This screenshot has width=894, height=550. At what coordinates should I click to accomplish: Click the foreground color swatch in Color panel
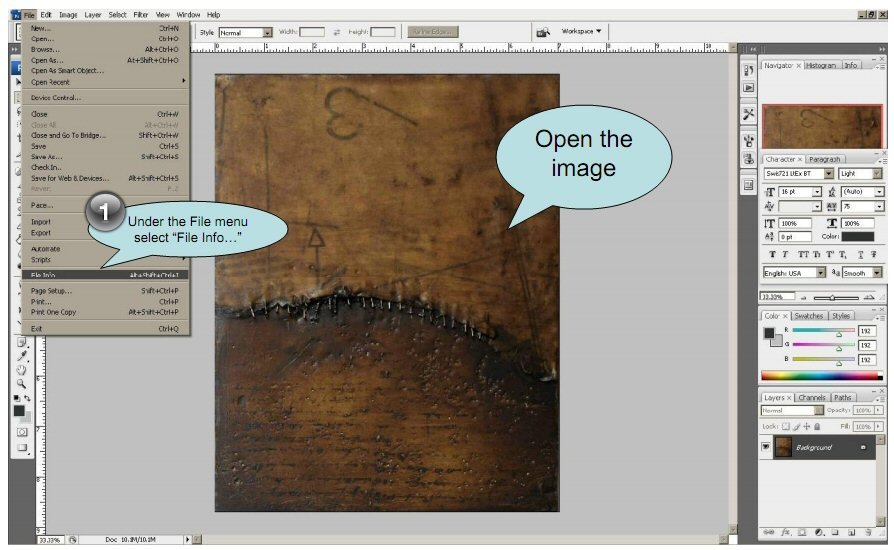pos(768,332)
